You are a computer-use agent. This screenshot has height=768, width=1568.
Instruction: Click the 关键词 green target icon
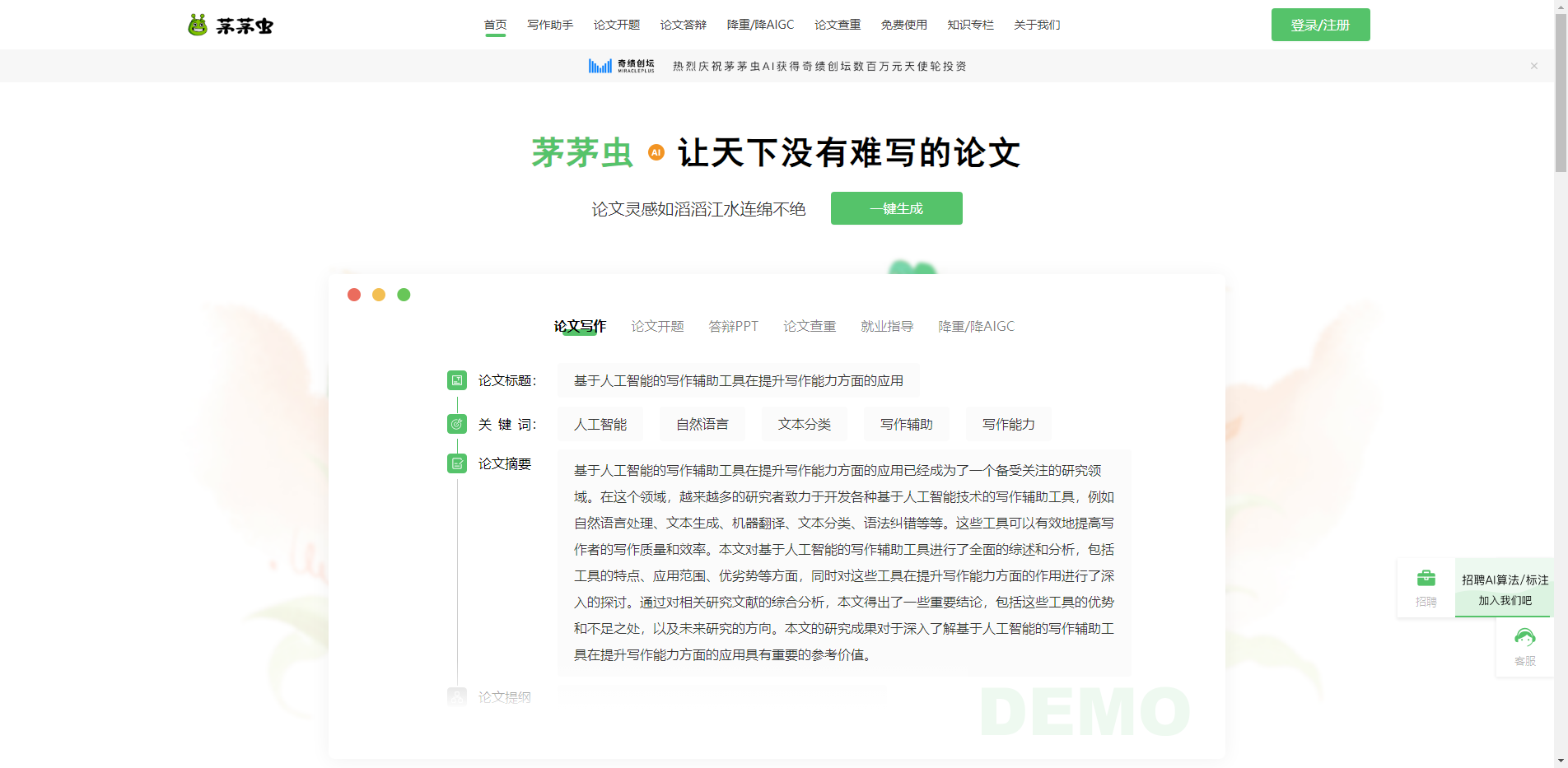pyautogui.click(x=457, y=424)
